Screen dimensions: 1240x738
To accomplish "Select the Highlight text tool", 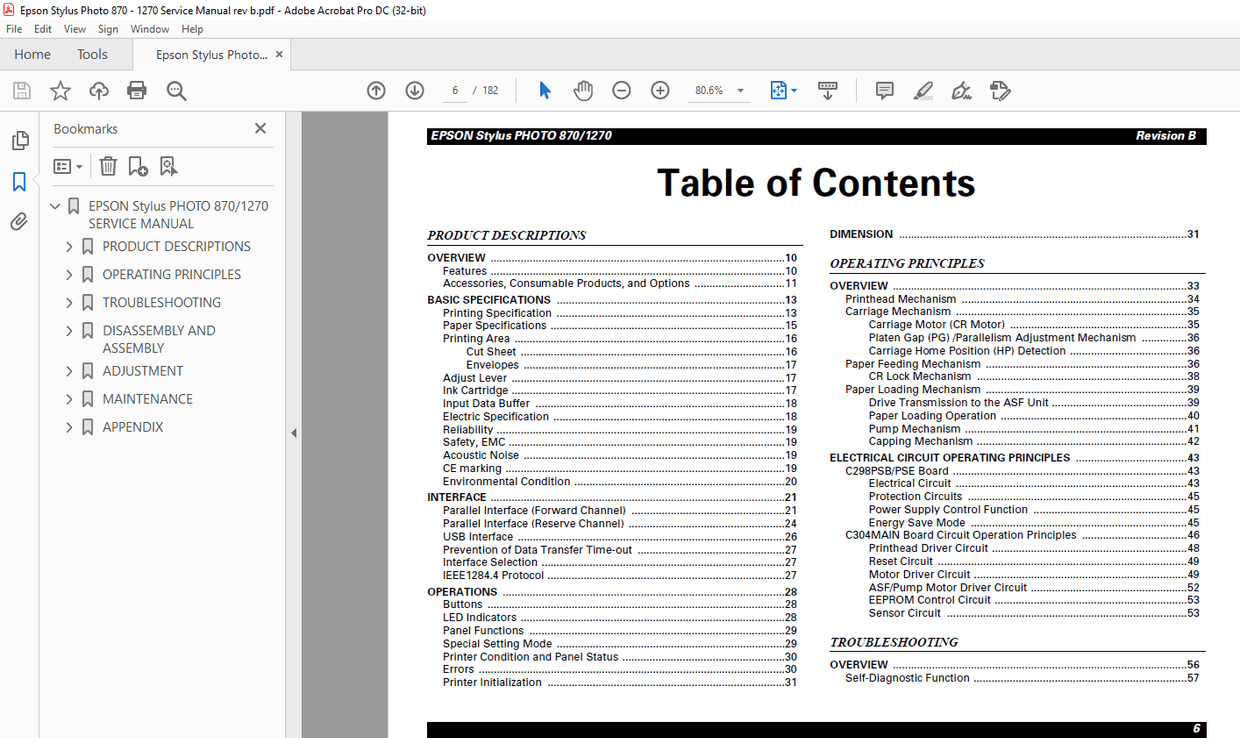I will (x=923, y=90).
